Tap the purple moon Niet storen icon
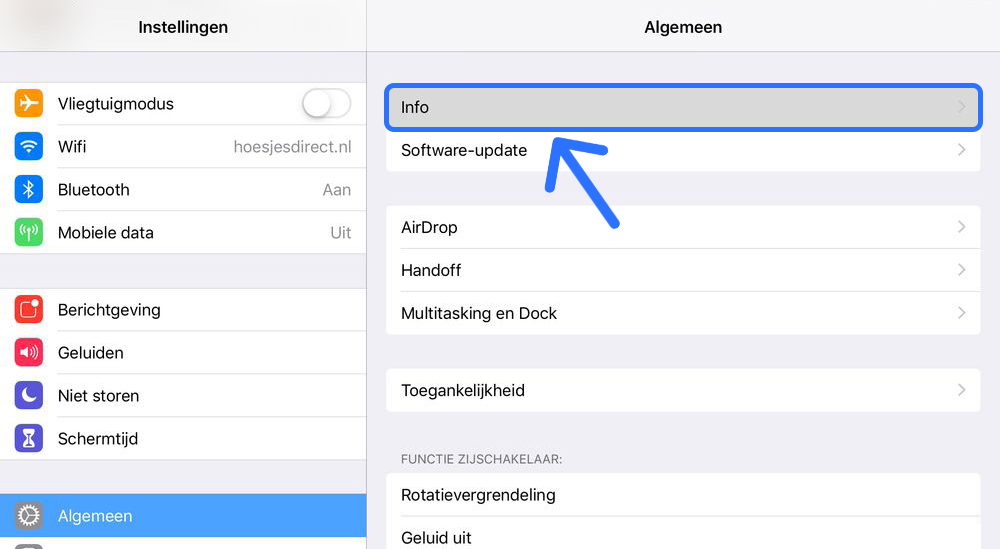Image resolution: width=1000 pixels, height=549 pixels. pos(29,395)
